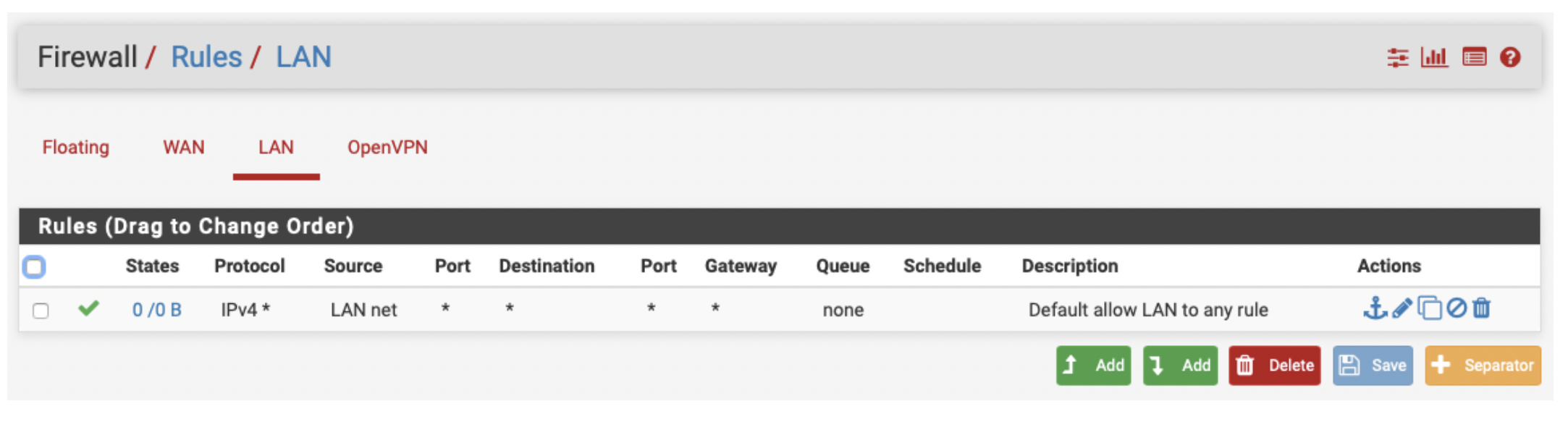1568x443 pixels.
Task: Open the help question mark icon
Action: (1510, 57)
